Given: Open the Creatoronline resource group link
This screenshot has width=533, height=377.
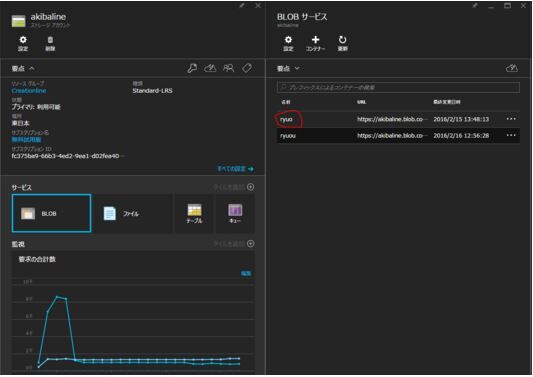Looking at the screenshot, I should (29, 91).
